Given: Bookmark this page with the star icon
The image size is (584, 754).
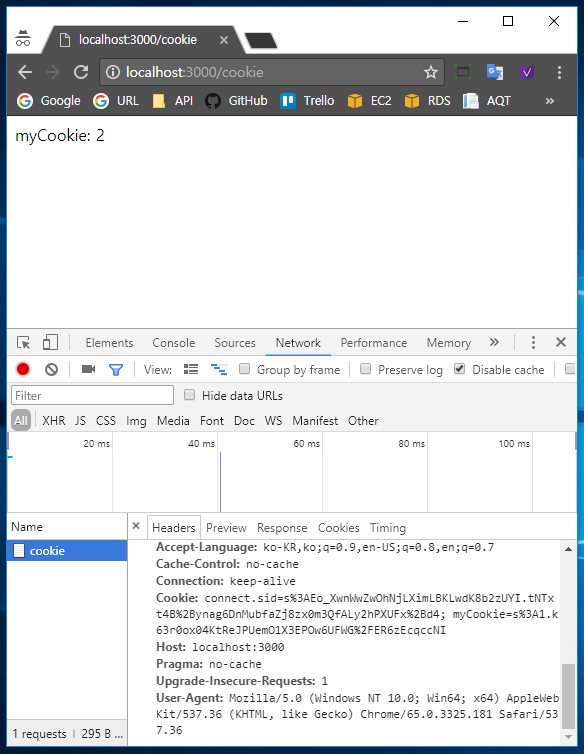Looking at the screenshot, I should tap(431, 72).
